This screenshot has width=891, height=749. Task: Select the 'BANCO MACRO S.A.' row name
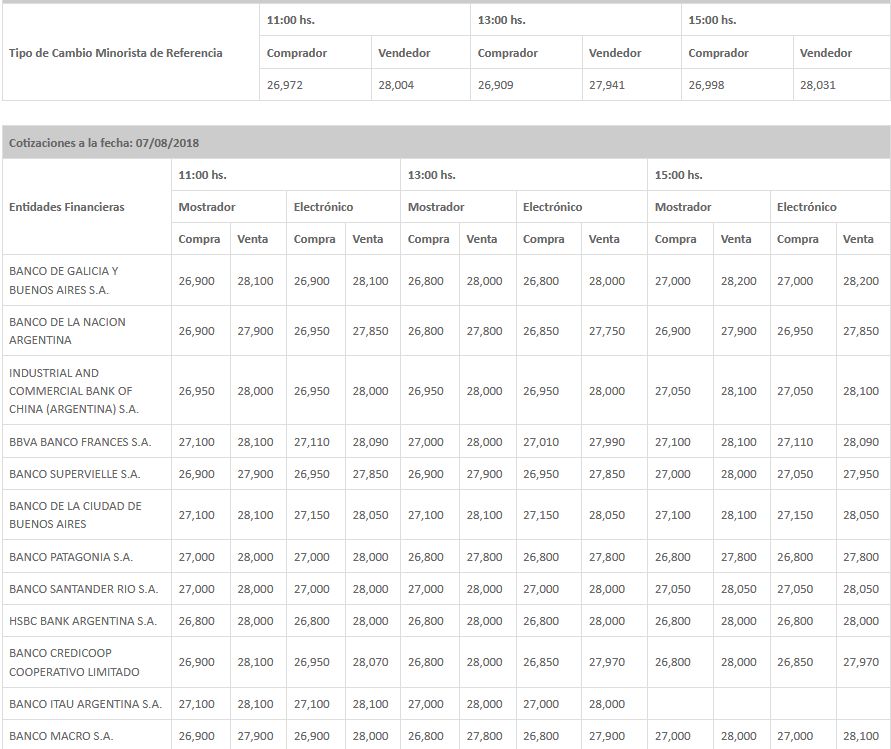click(x=61, y=736)
